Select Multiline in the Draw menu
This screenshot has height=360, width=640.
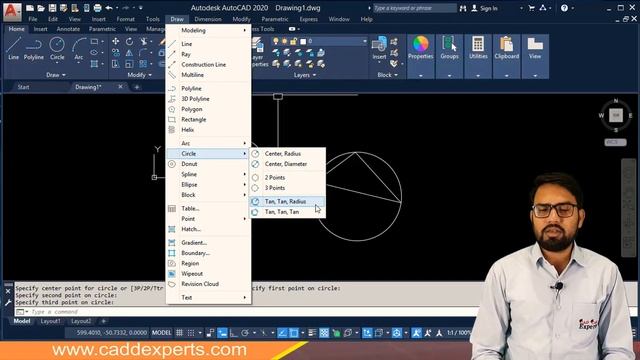coord(208,75)
